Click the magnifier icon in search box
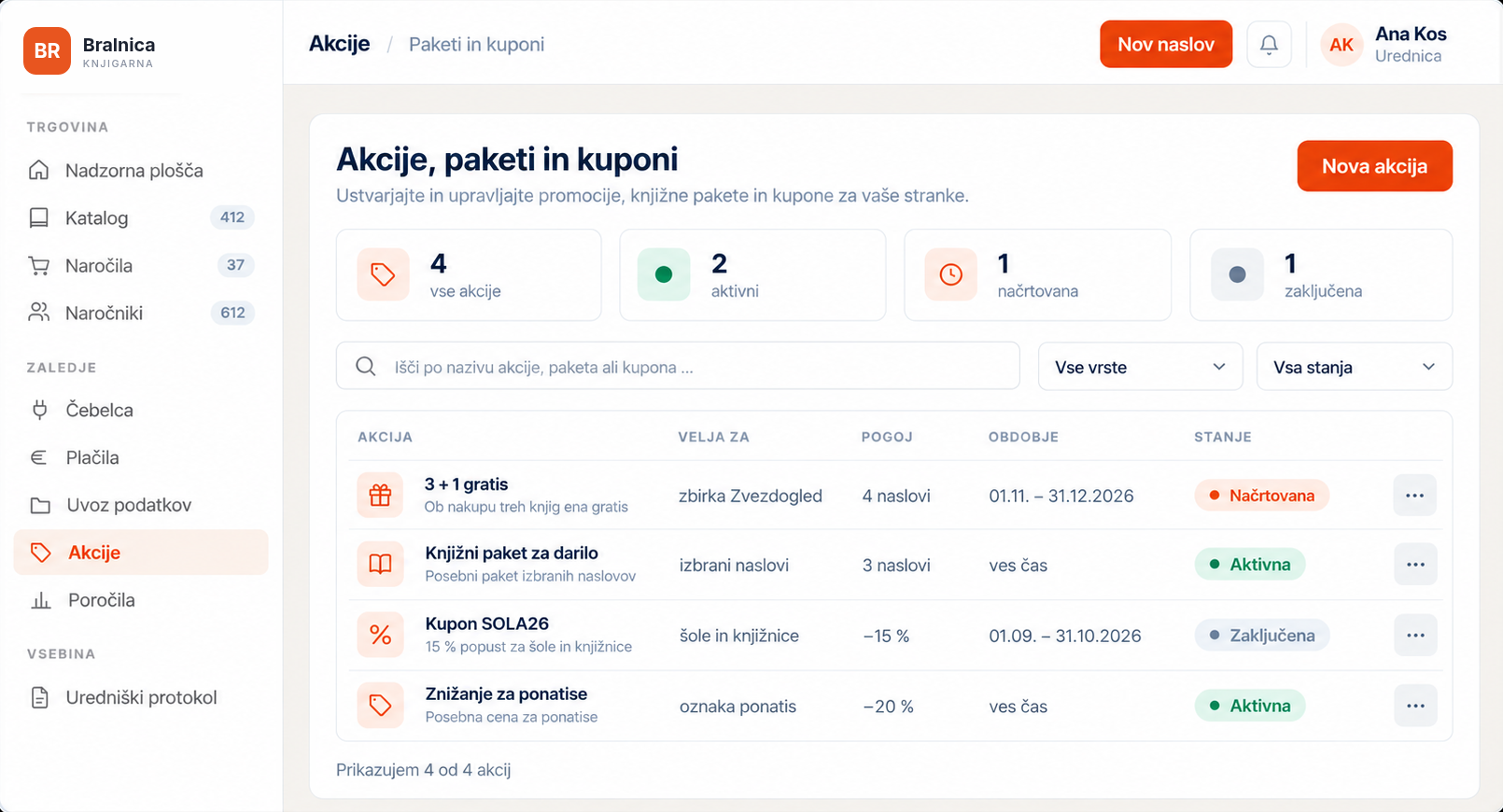This screenshot has height=812, width=1503. pos(366,366)
